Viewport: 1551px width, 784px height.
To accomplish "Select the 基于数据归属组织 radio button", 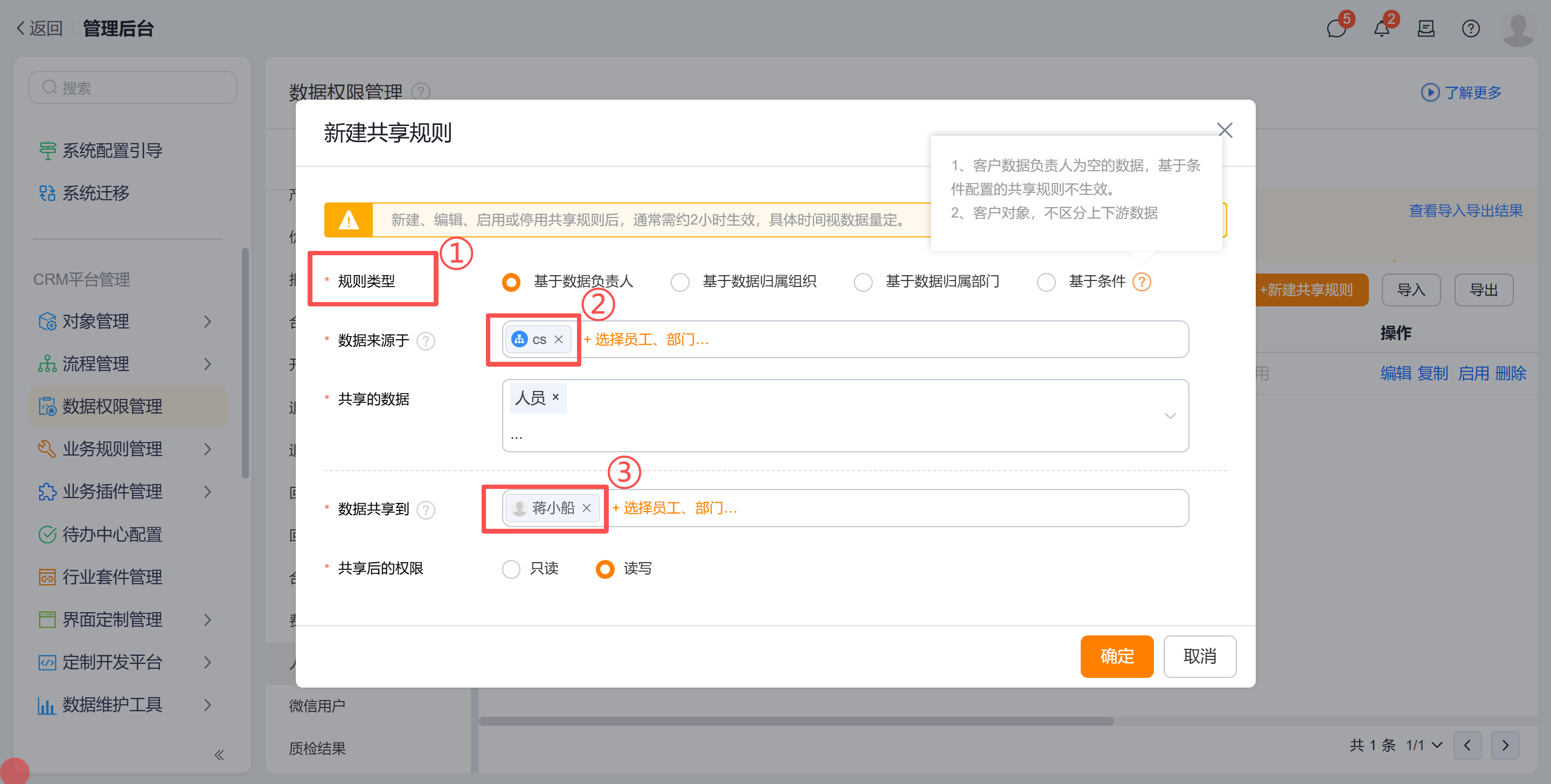I will pos(680,282).
